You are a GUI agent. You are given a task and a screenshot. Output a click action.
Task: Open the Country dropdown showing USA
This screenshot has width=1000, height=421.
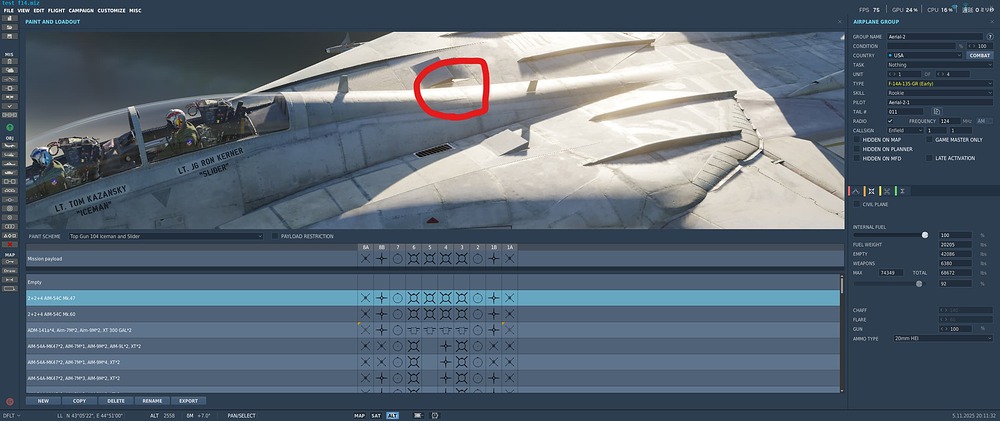coord(925,55)
